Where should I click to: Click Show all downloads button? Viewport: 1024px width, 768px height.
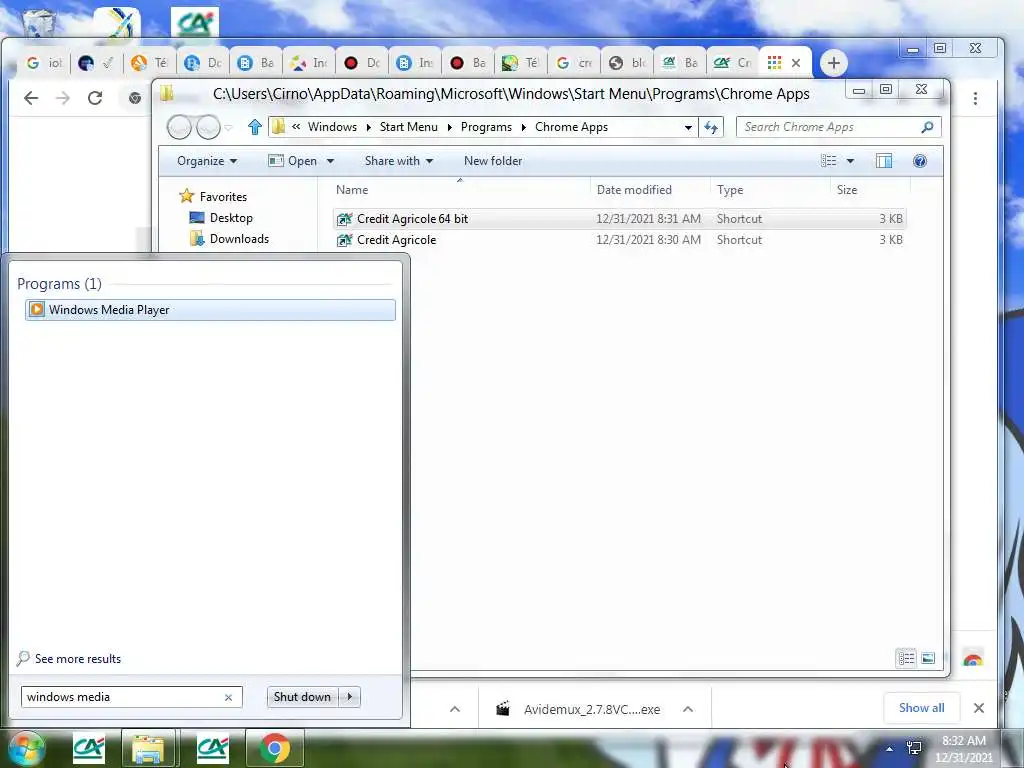coord(921,708)
